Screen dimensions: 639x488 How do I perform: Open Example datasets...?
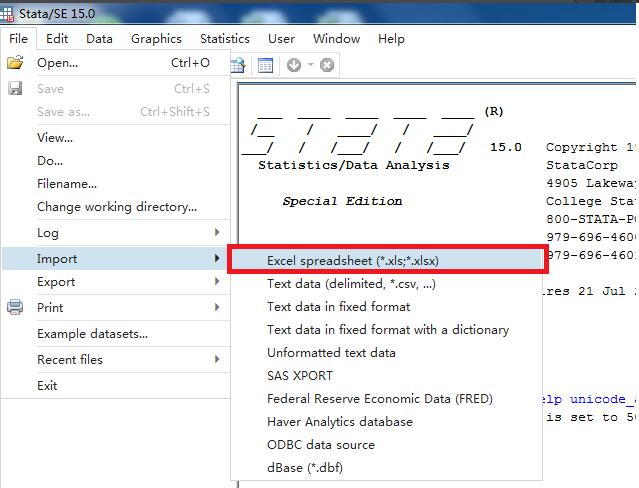tap(116, 333)
